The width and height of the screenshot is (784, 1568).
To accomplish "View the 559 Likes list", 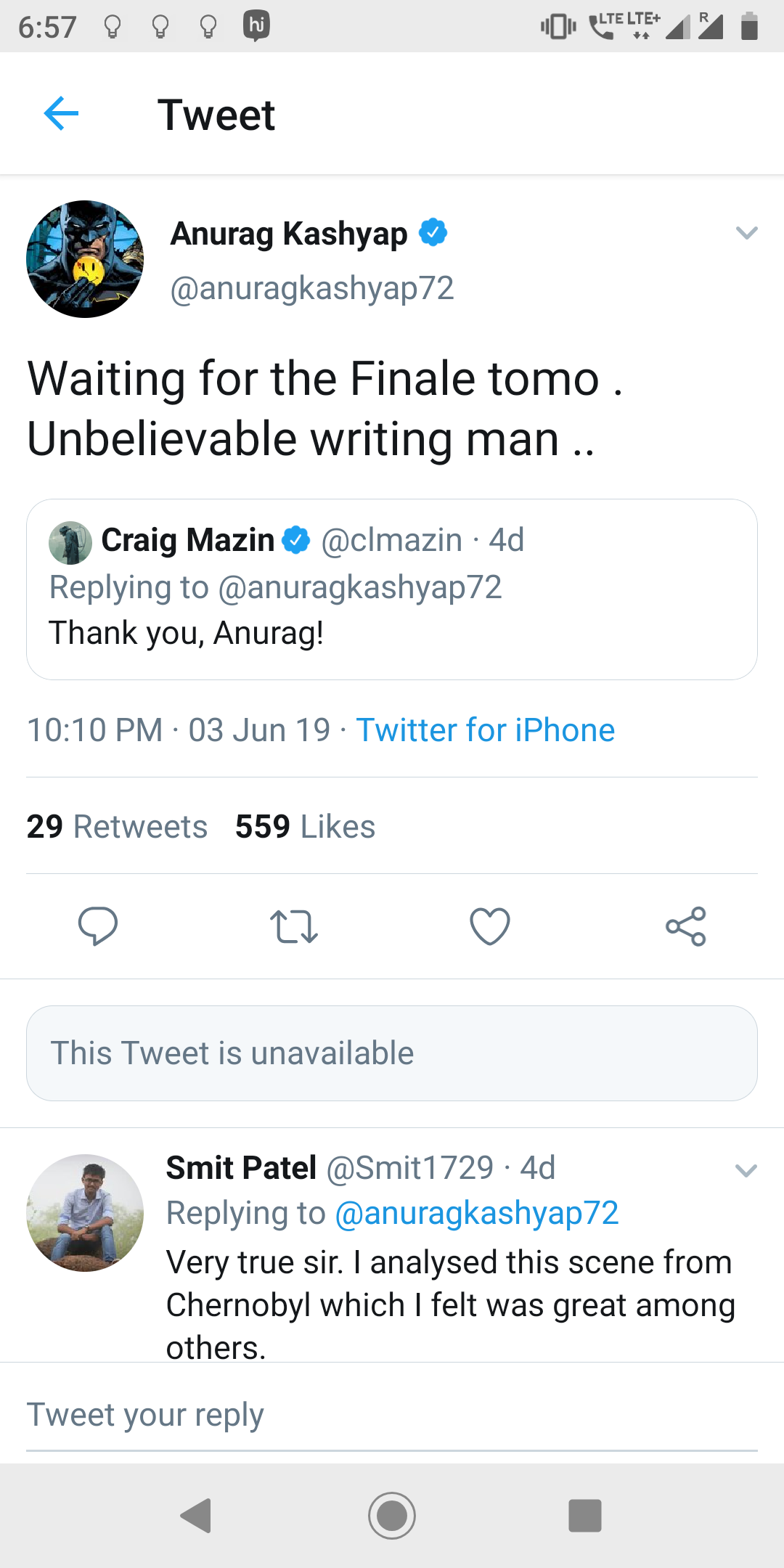I will click(x=305, y=827).
